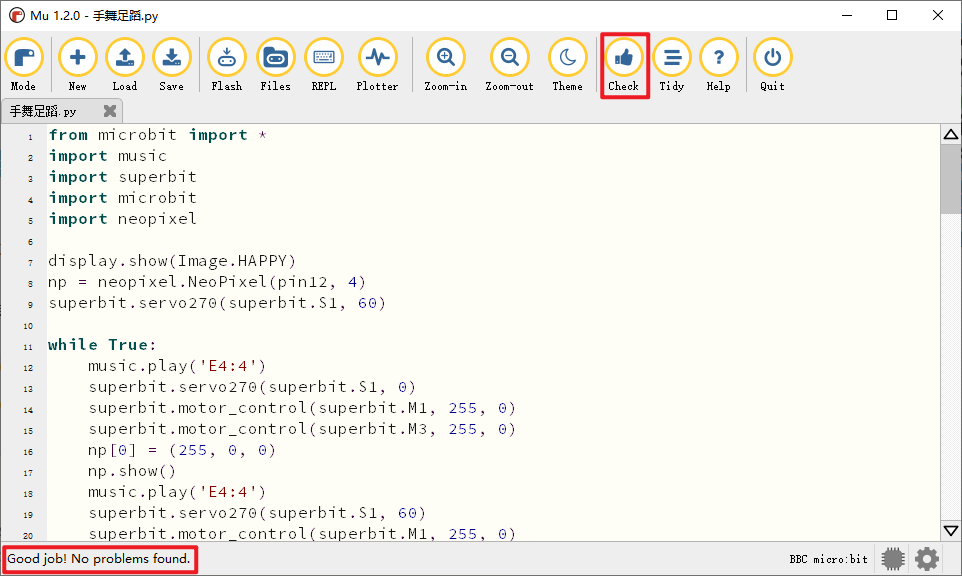Screen dimensions: 962x576
Task: Quit Mu editor
Action: pos(772,64)
